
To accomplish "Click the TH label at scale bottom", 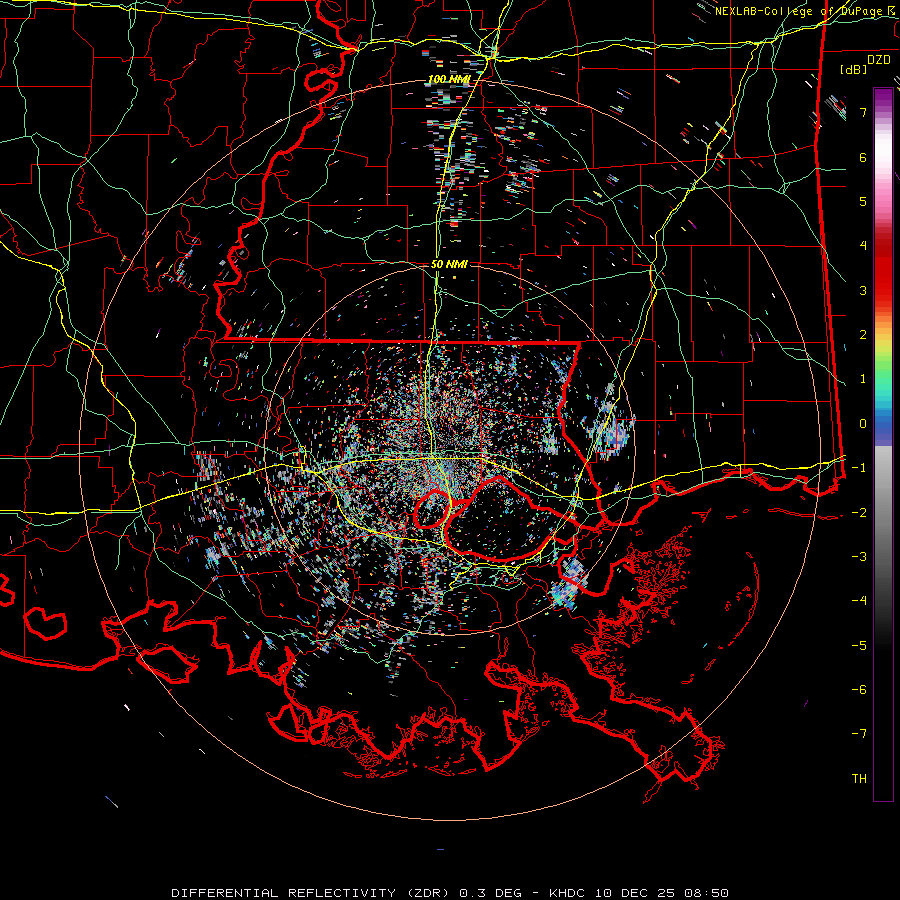I will point(859,778).
